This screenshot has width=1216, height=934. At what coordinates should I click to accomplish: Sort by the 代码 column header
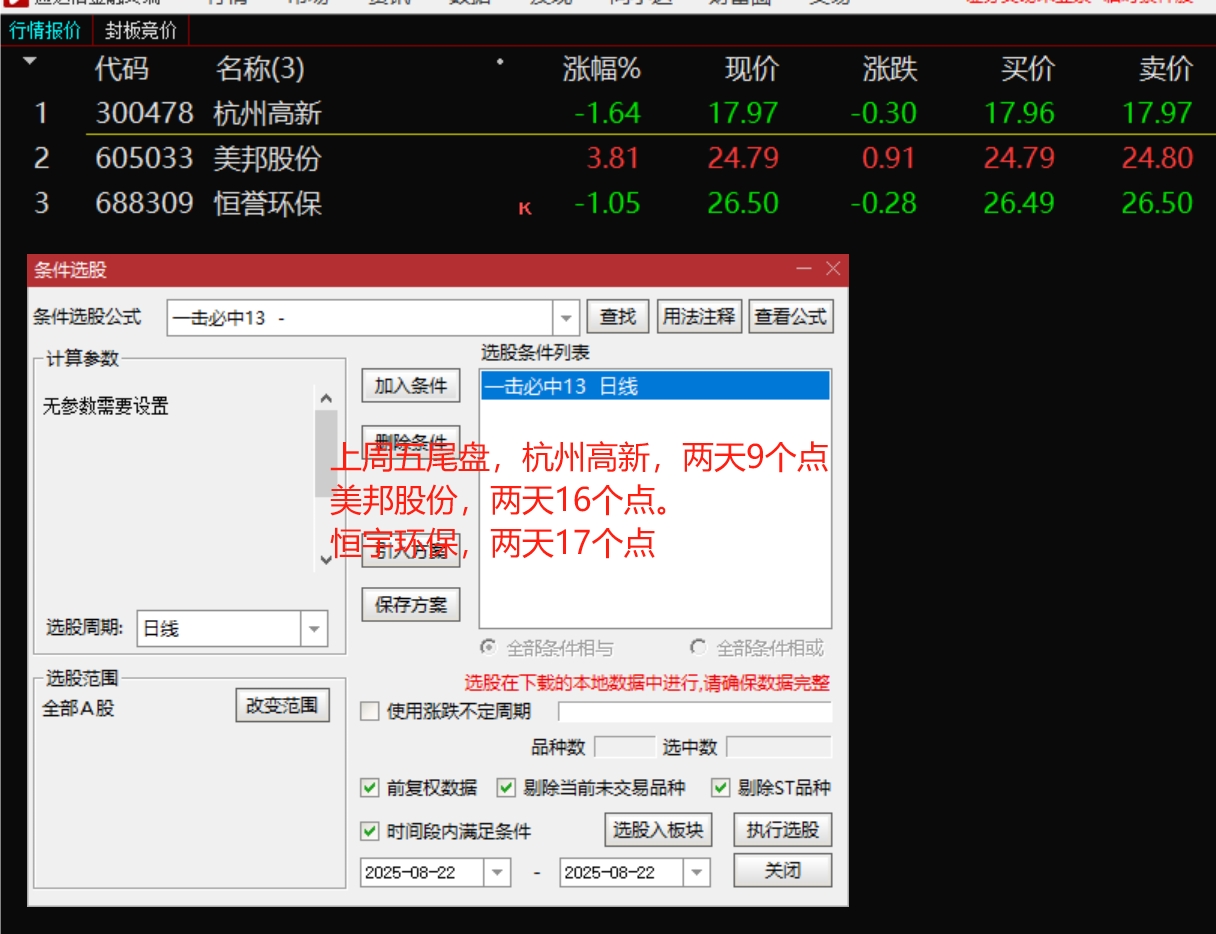click(121, 69)
